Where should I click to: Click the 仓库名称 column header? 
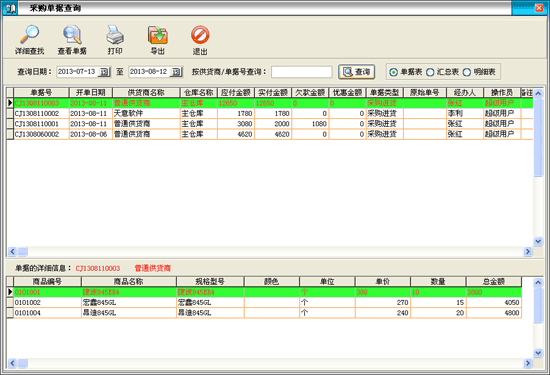pos(199,93)
